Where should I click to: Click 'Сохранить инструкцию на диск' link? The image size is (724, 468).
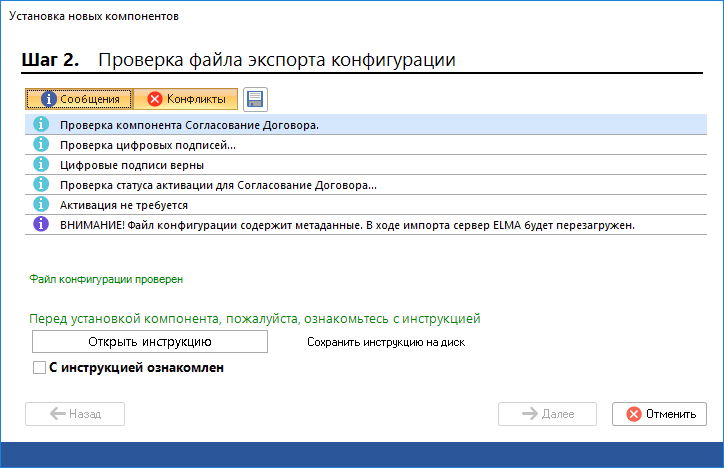(385, 342)
